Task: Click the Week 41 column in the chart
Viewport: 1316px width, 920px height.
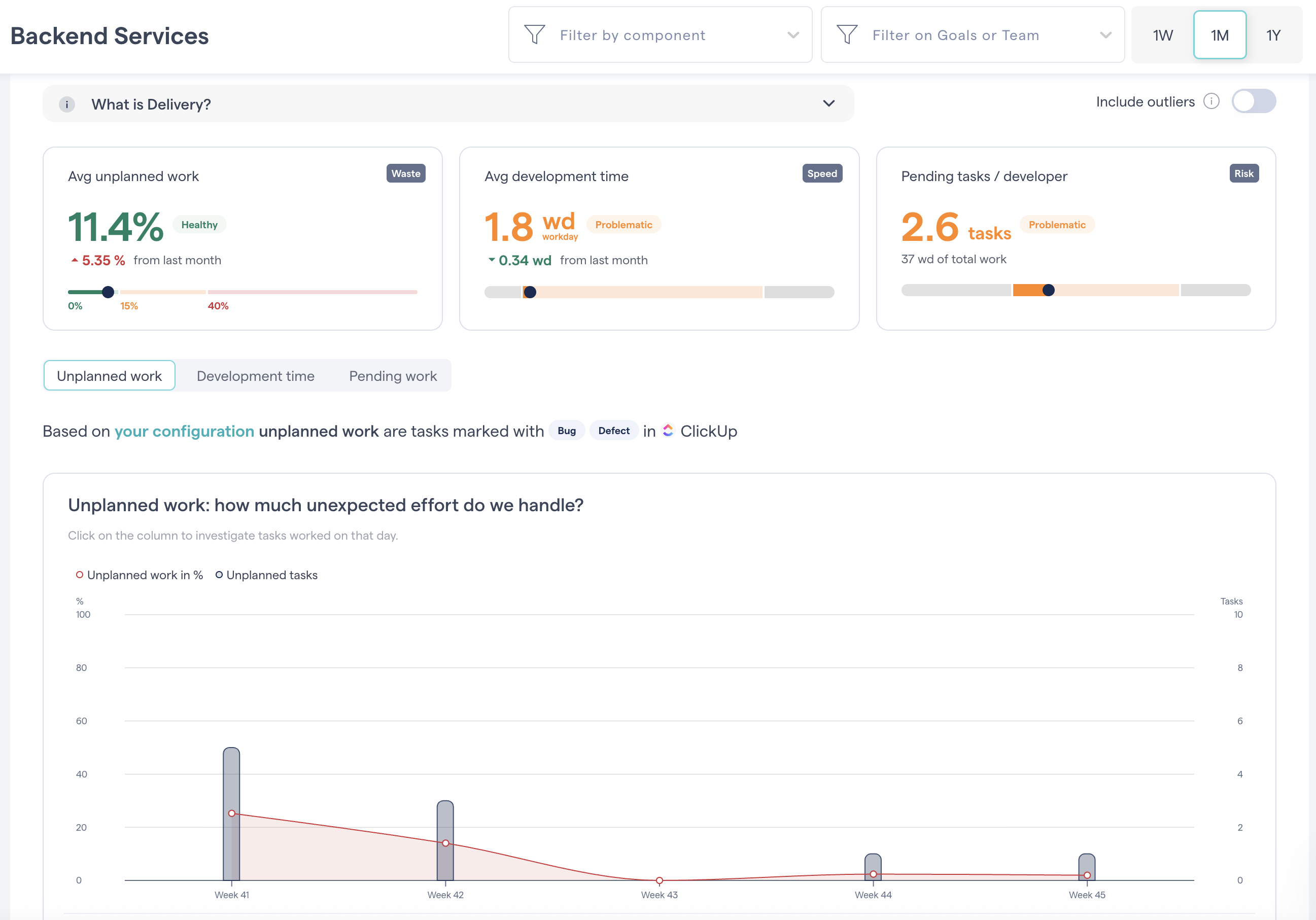Action: [x=231, y=813]
